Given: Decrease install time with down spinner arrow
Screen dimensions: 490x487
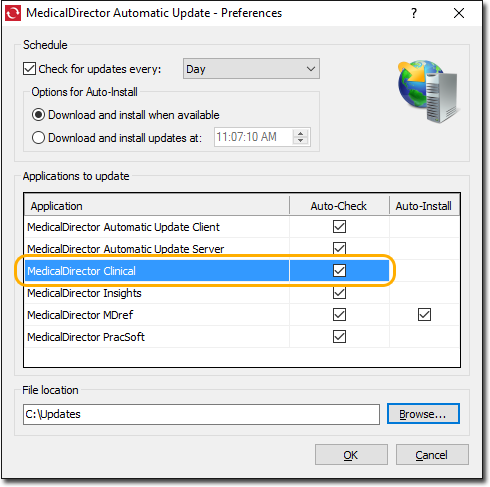Looking at the screenshot, I should [x=300, y=141].
